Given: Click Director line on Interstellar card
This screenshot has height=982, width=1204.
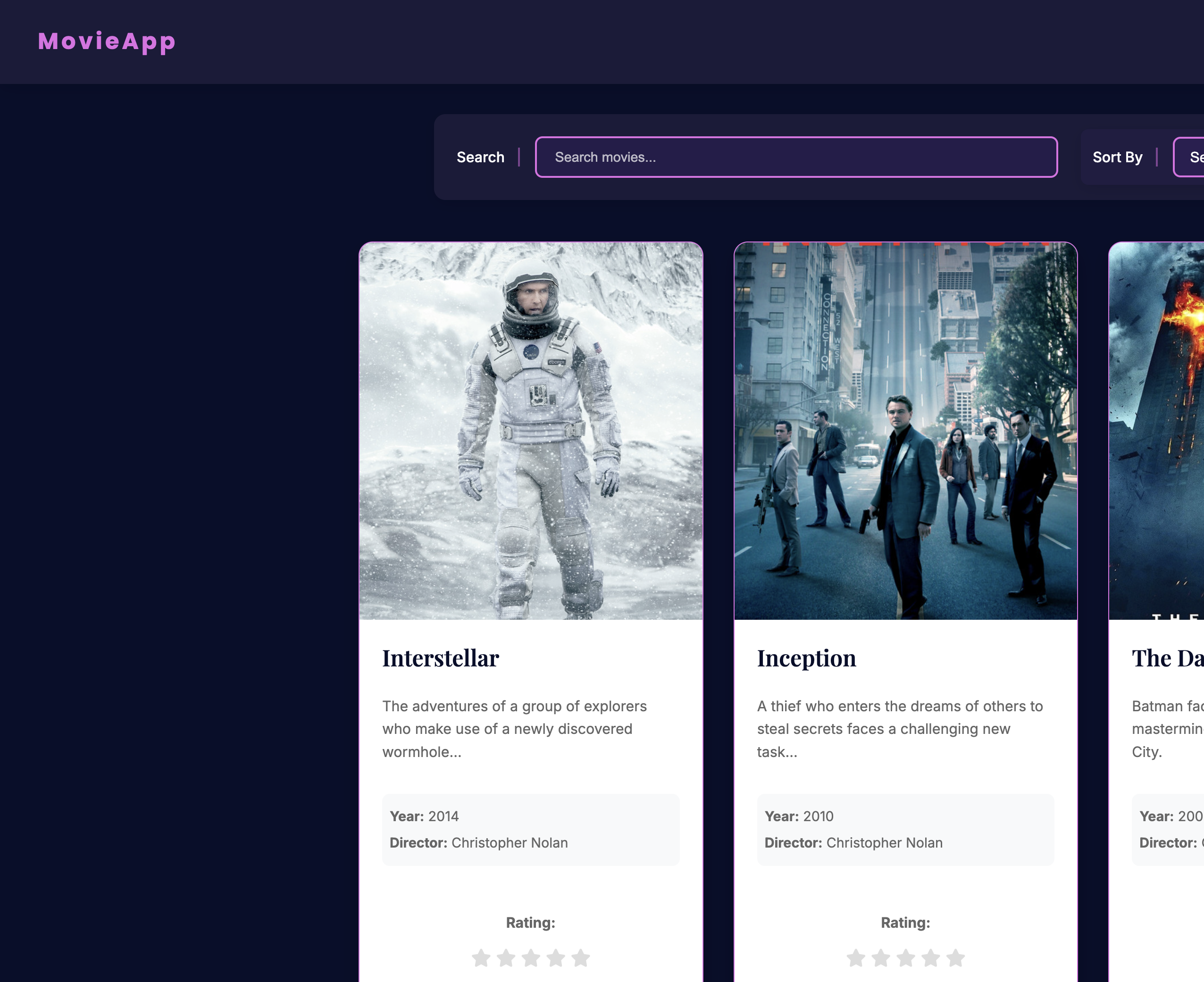Looking at the screenshot, I should coord(479,843).
